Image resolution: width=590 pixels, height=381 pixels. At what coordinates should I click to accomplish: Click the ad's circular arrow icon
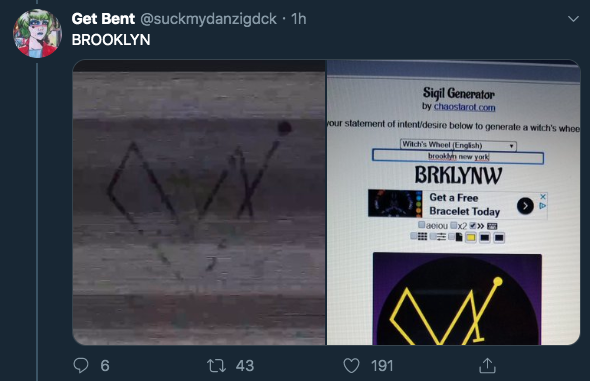[525, 206]
